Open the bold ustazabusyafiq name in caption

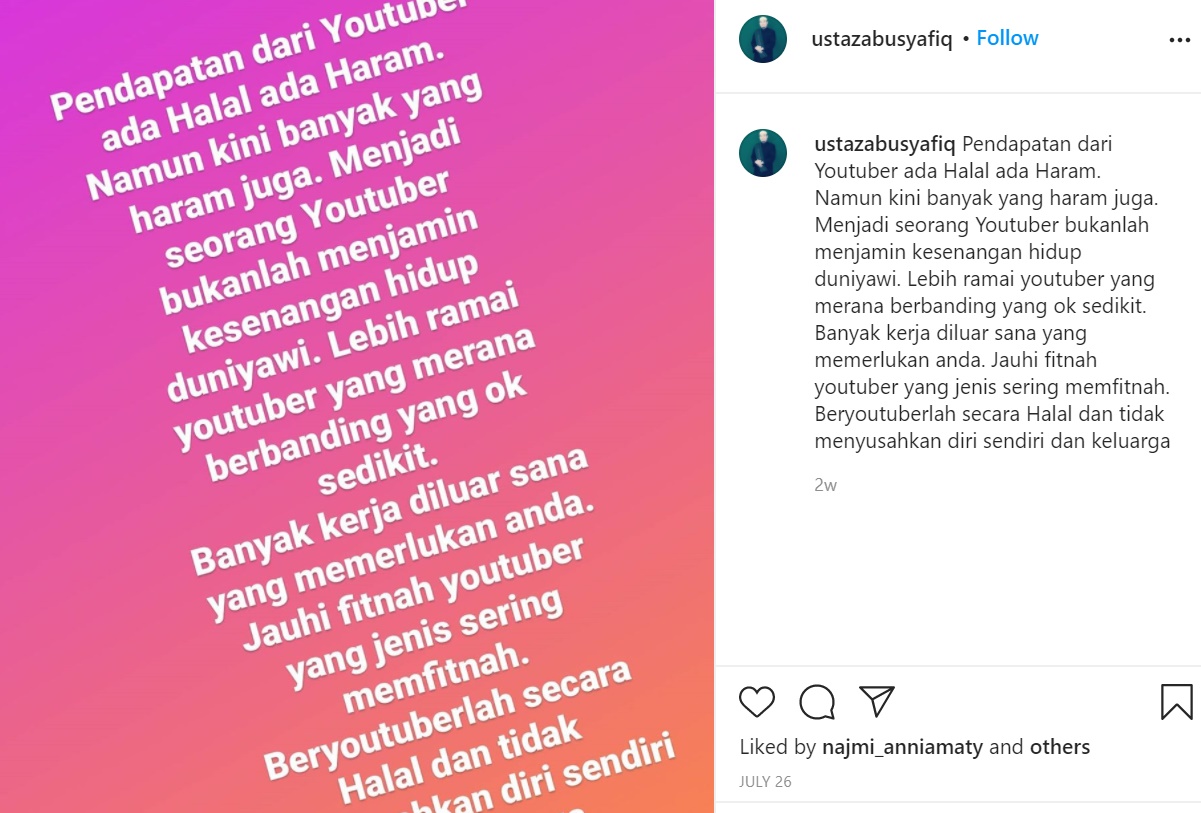click(886, 144)
